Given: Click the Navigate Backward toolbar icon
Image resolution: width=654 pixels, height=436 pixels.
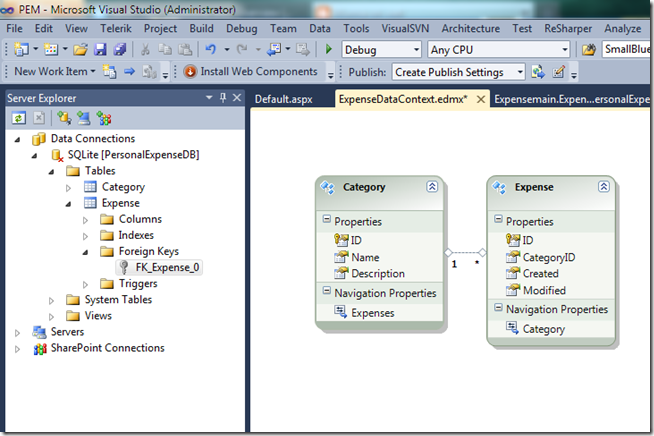Looking at the screenshot, I should (274, 50).
